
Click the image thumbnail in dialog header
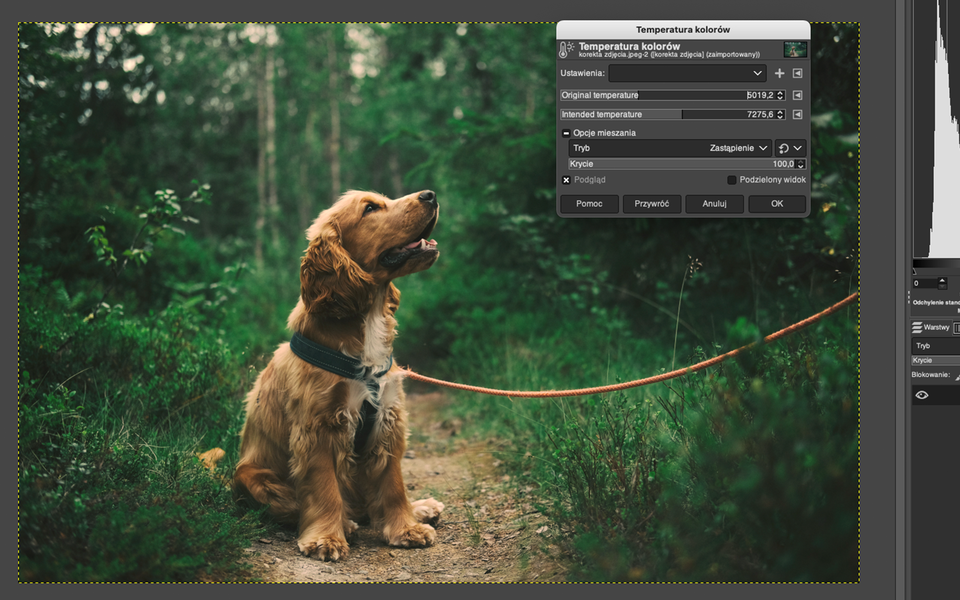(795, 49)
